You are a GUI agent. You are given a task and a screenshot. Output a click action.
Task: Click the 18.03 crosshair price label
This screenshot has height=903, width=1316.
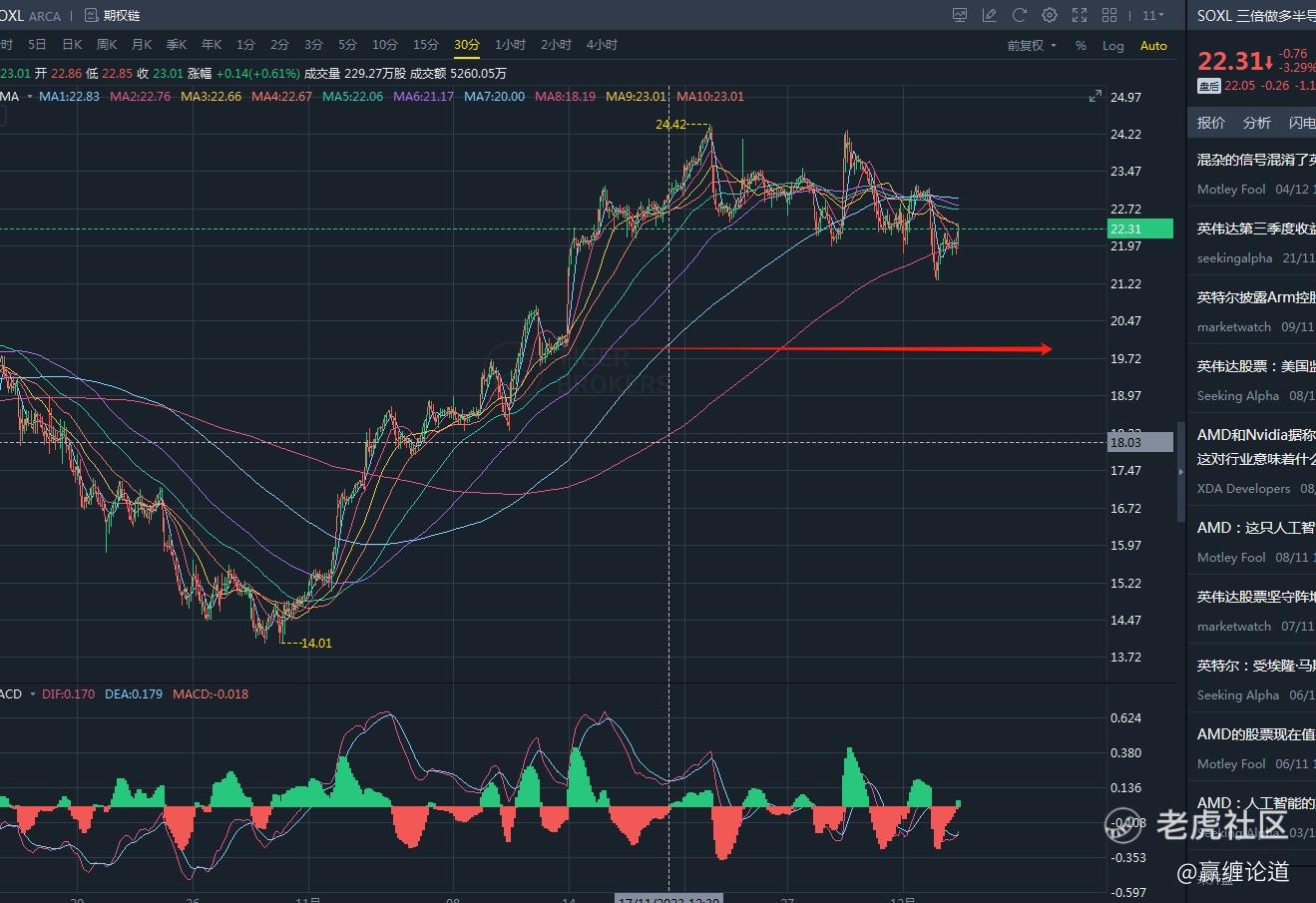[x=1140, y=442]
